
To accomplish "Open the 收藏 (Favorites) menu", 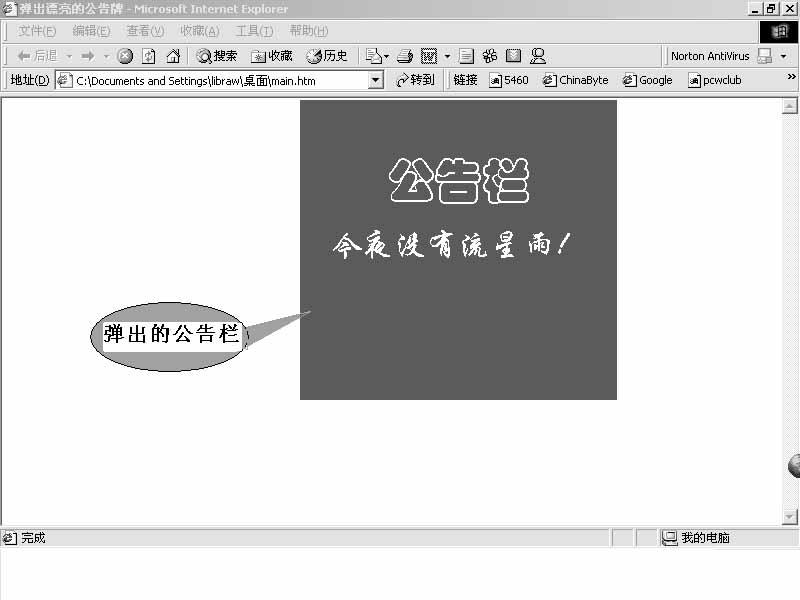I will pos(199,30).
